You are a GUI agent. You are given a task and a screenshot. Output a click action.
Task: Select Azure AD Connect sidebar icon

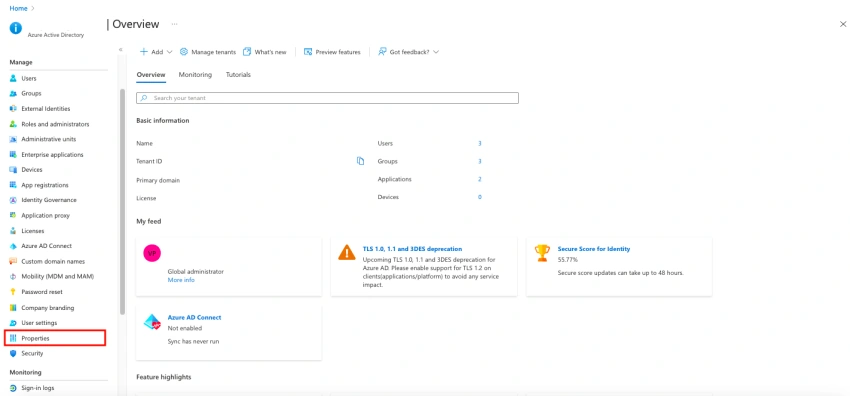click(x=14, y=246)
